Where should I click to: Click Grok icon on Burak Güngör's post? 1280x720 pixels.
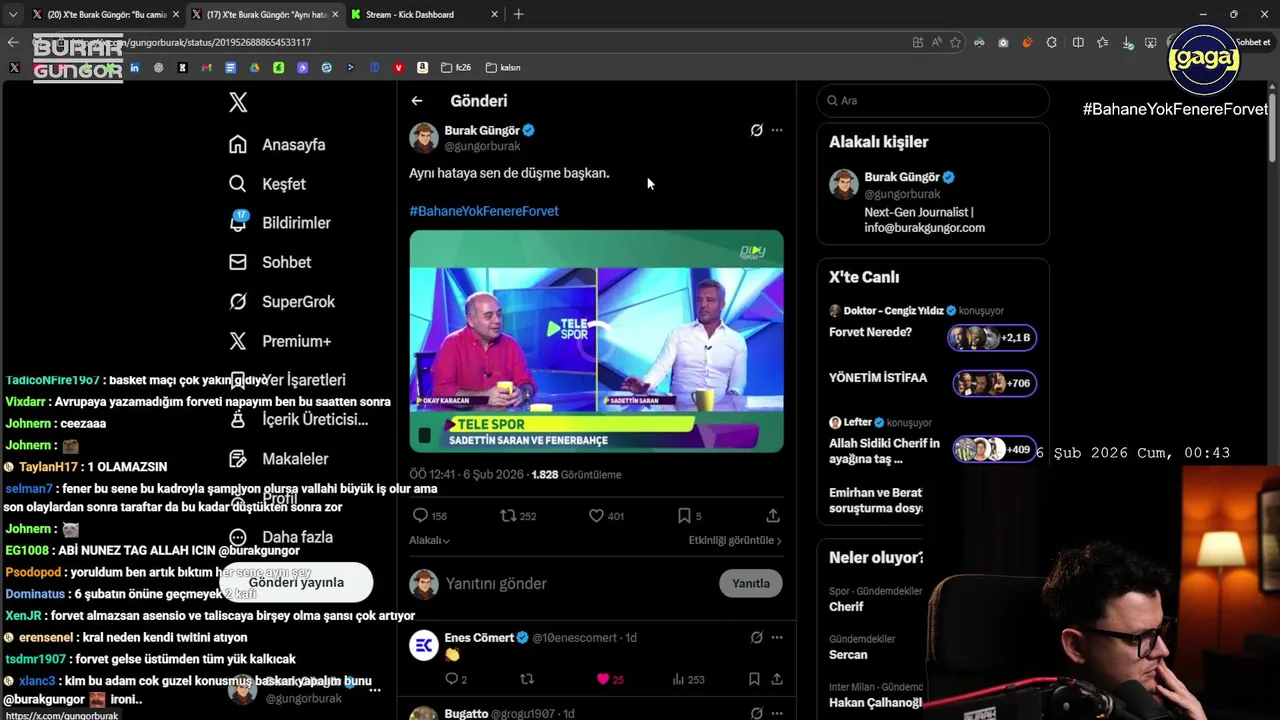757,130
